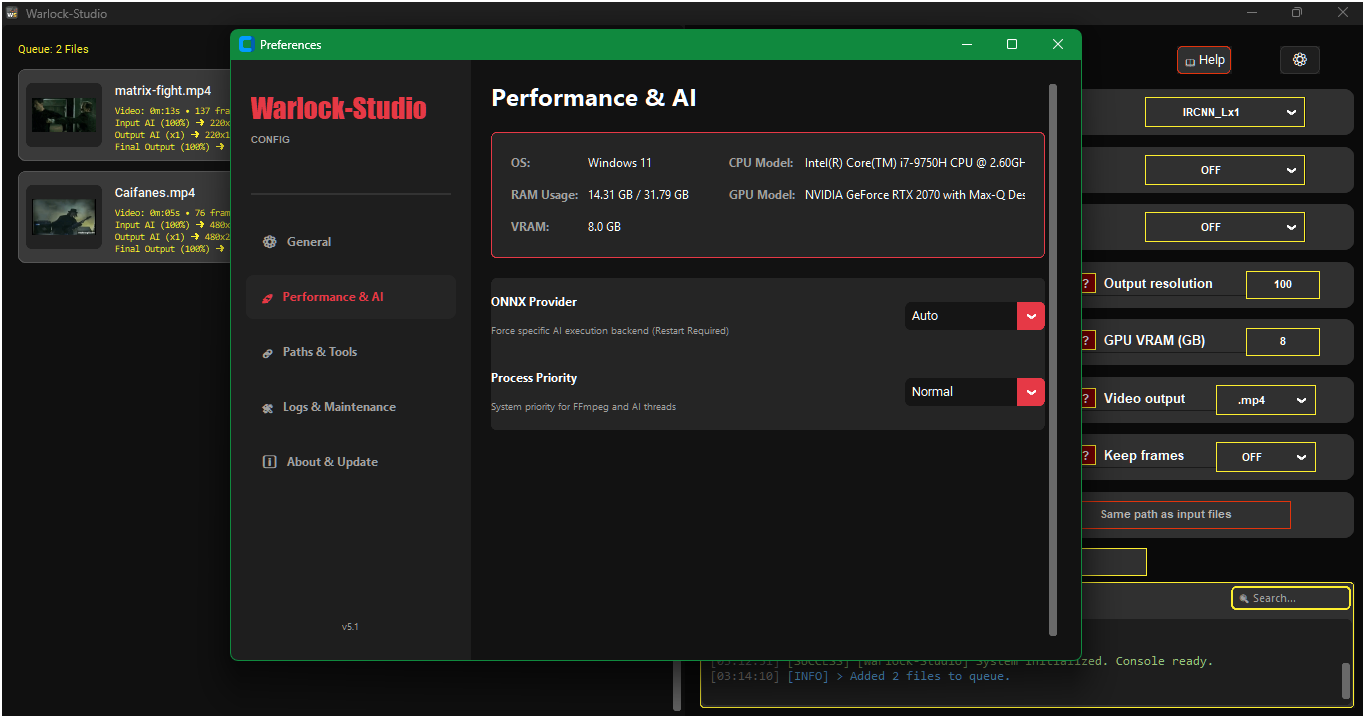The height and width of the screenshot is (718, 1365).
Task: Click the Same path as input files button
Action: coord(1185,515)
